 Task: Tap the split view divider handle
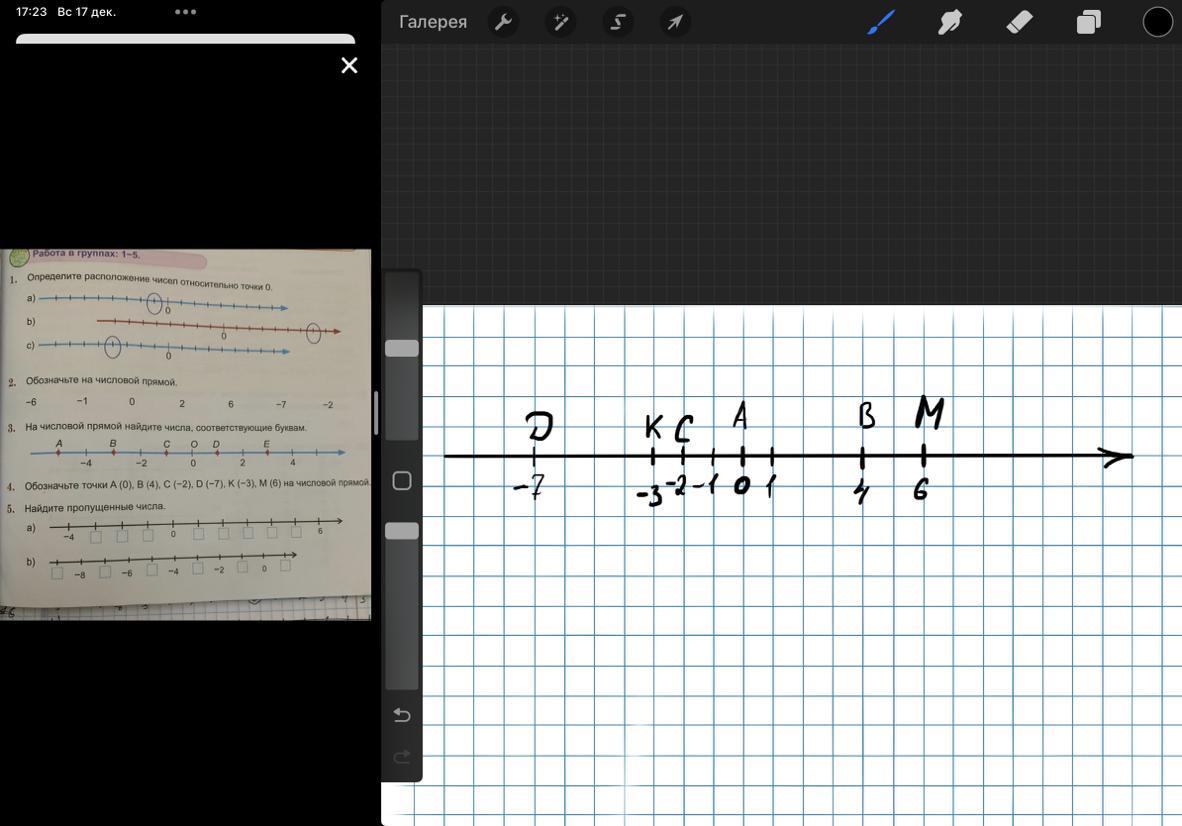click(x=376, y=413)
